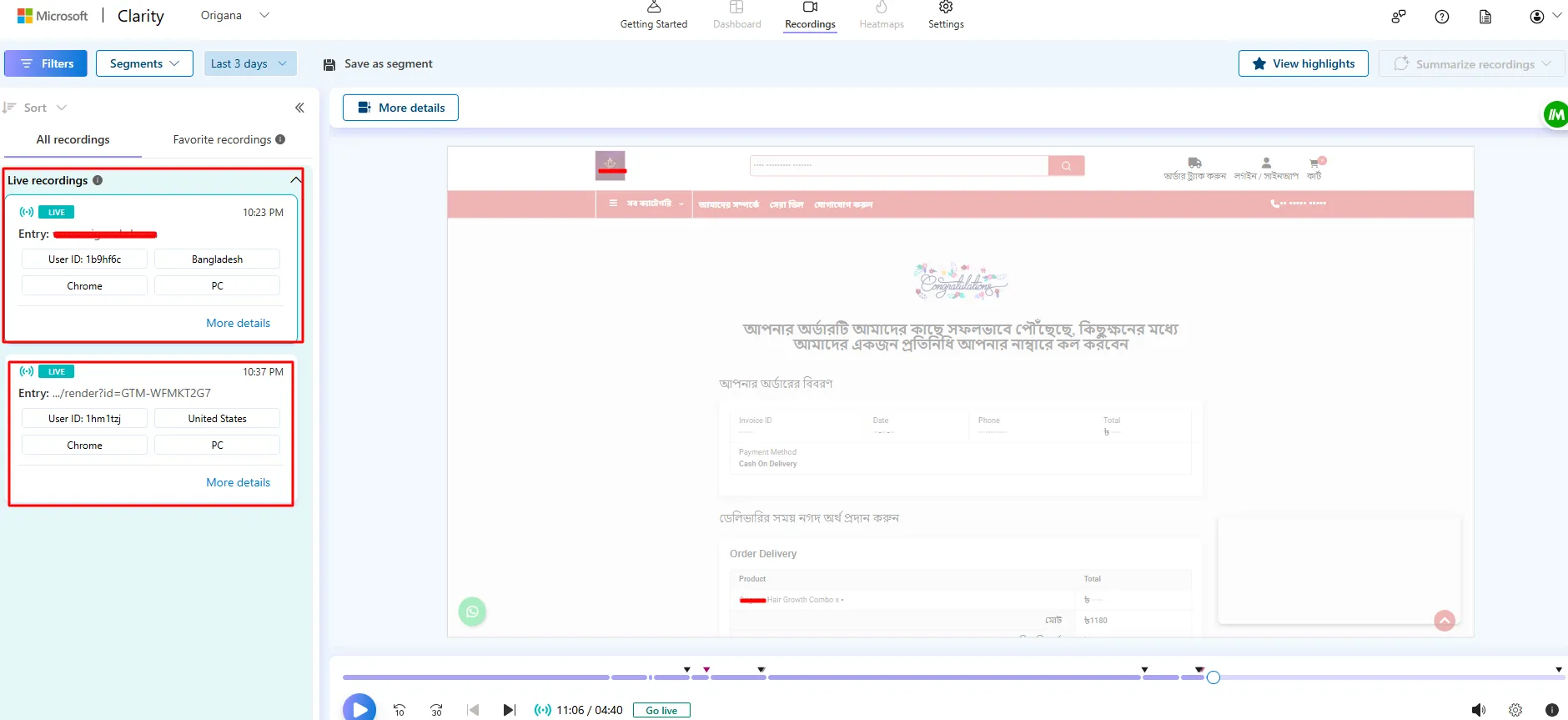Open playback settings gear icon
Image resolution: width=1568 pixels, height=720 pixels.
[x=1515, y=710]
